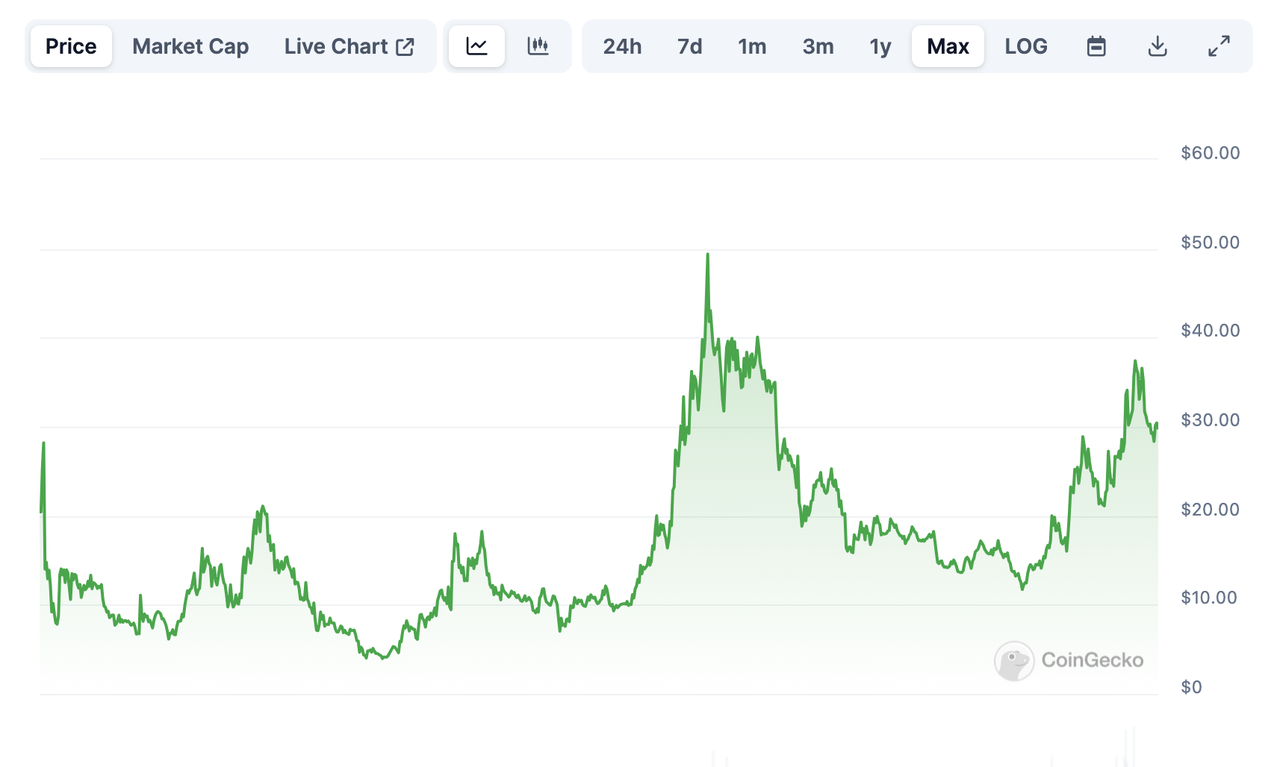Choose the 1y timeframe

tap(880, 45)
